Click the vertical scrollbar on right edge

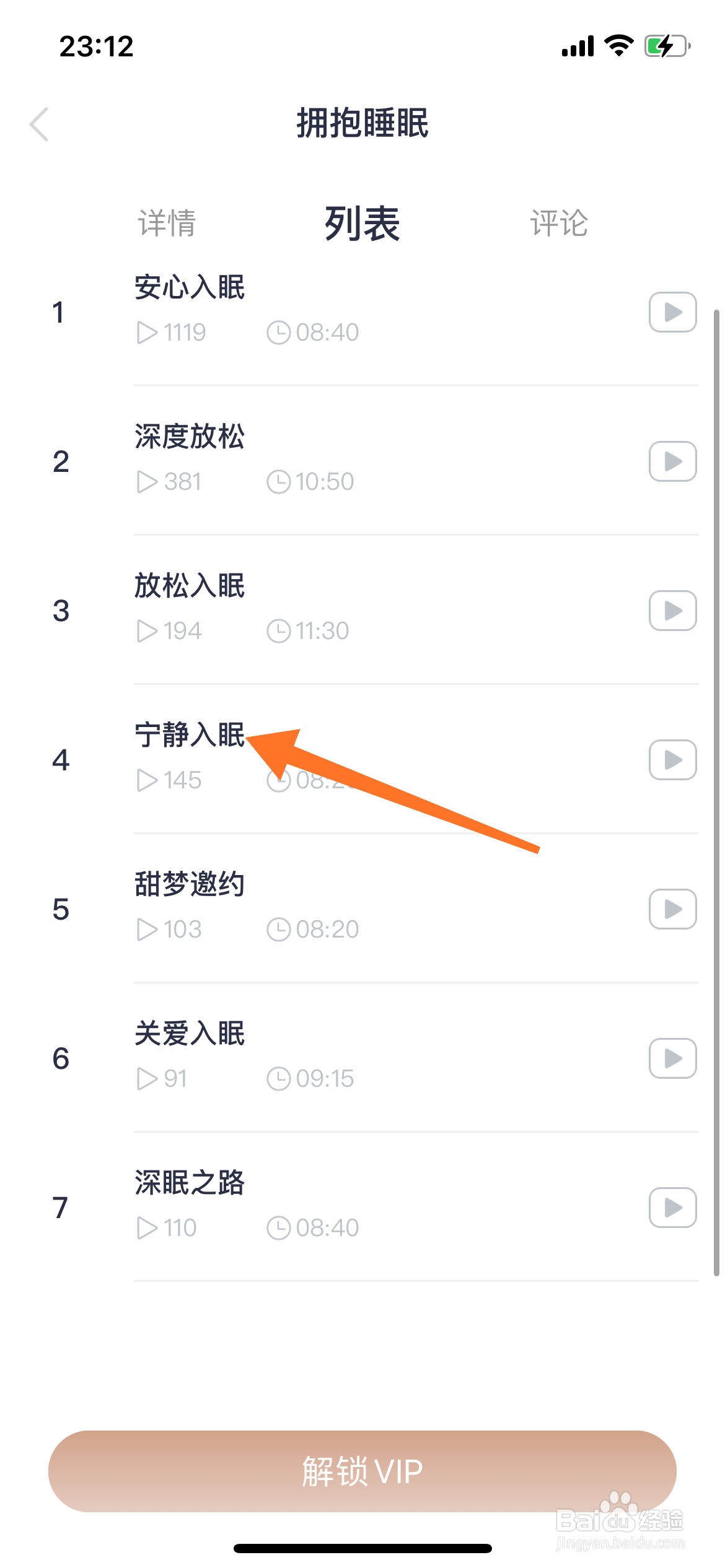(x=716, y=793)
